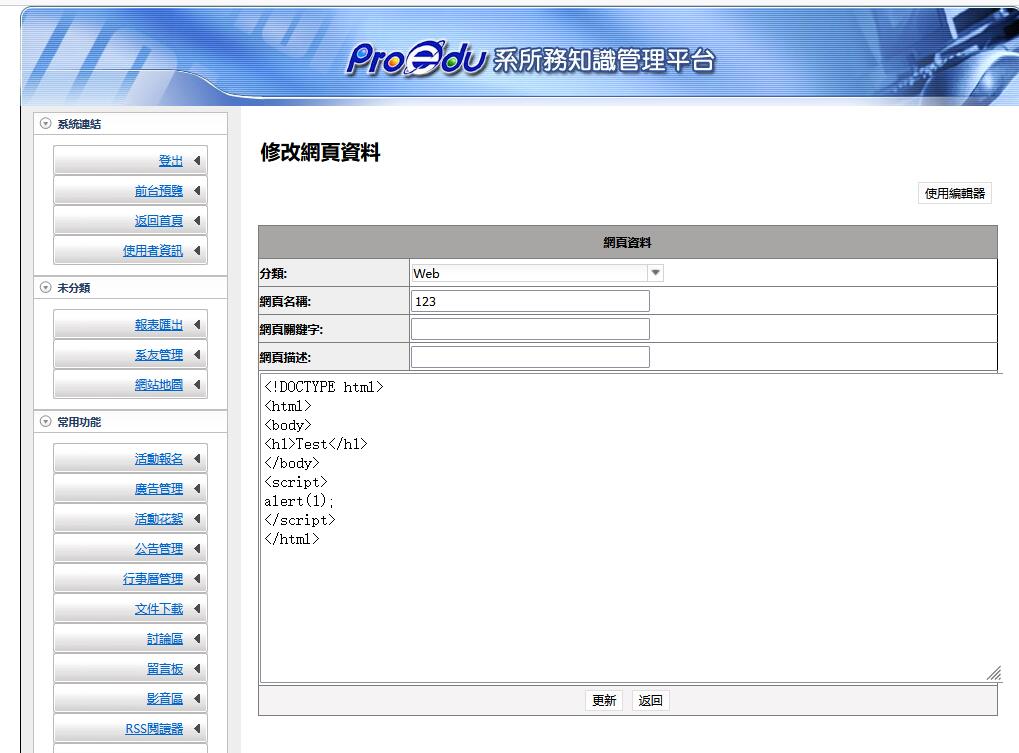Click arrow icon beside 登出
1019x753 pixels.
click(197, 160)
